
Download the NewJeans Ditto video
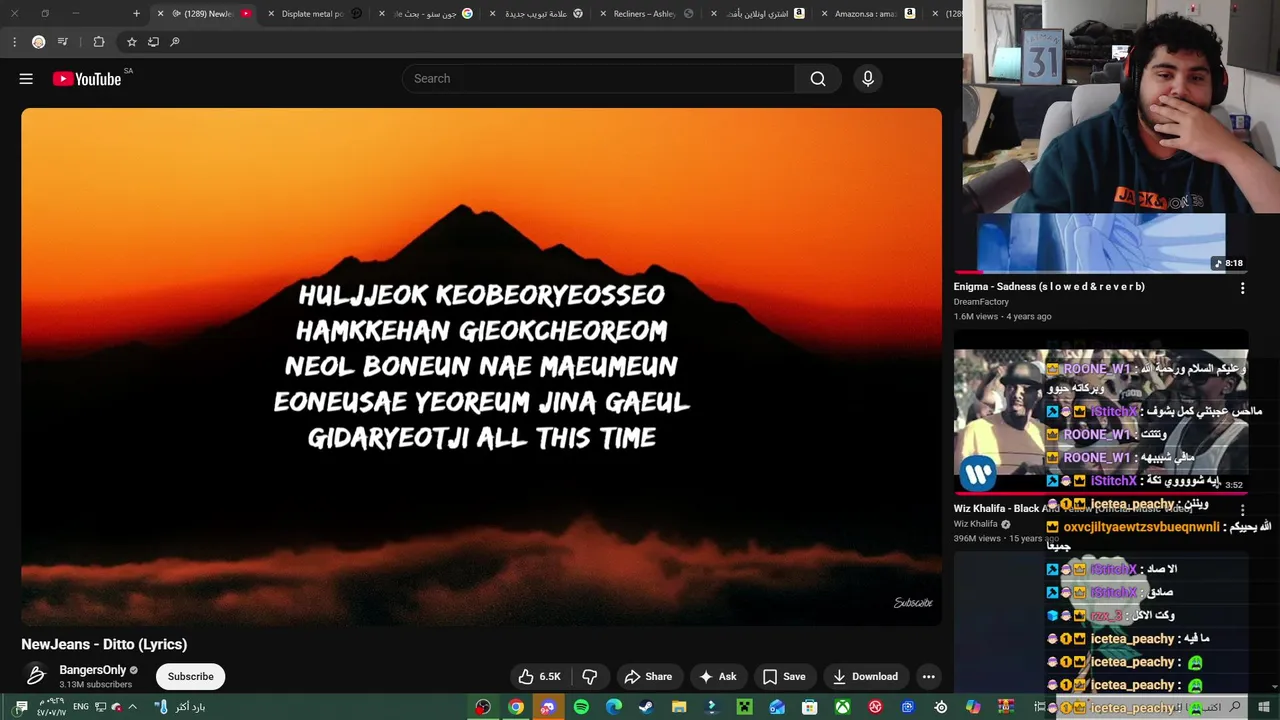tap(866, 677)
